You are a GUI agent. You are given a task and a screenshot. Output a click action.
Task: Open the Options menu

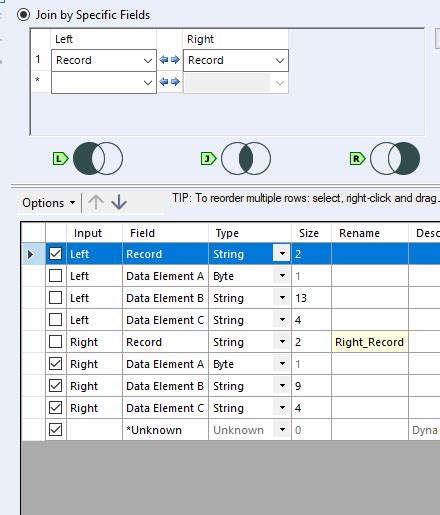48,203
